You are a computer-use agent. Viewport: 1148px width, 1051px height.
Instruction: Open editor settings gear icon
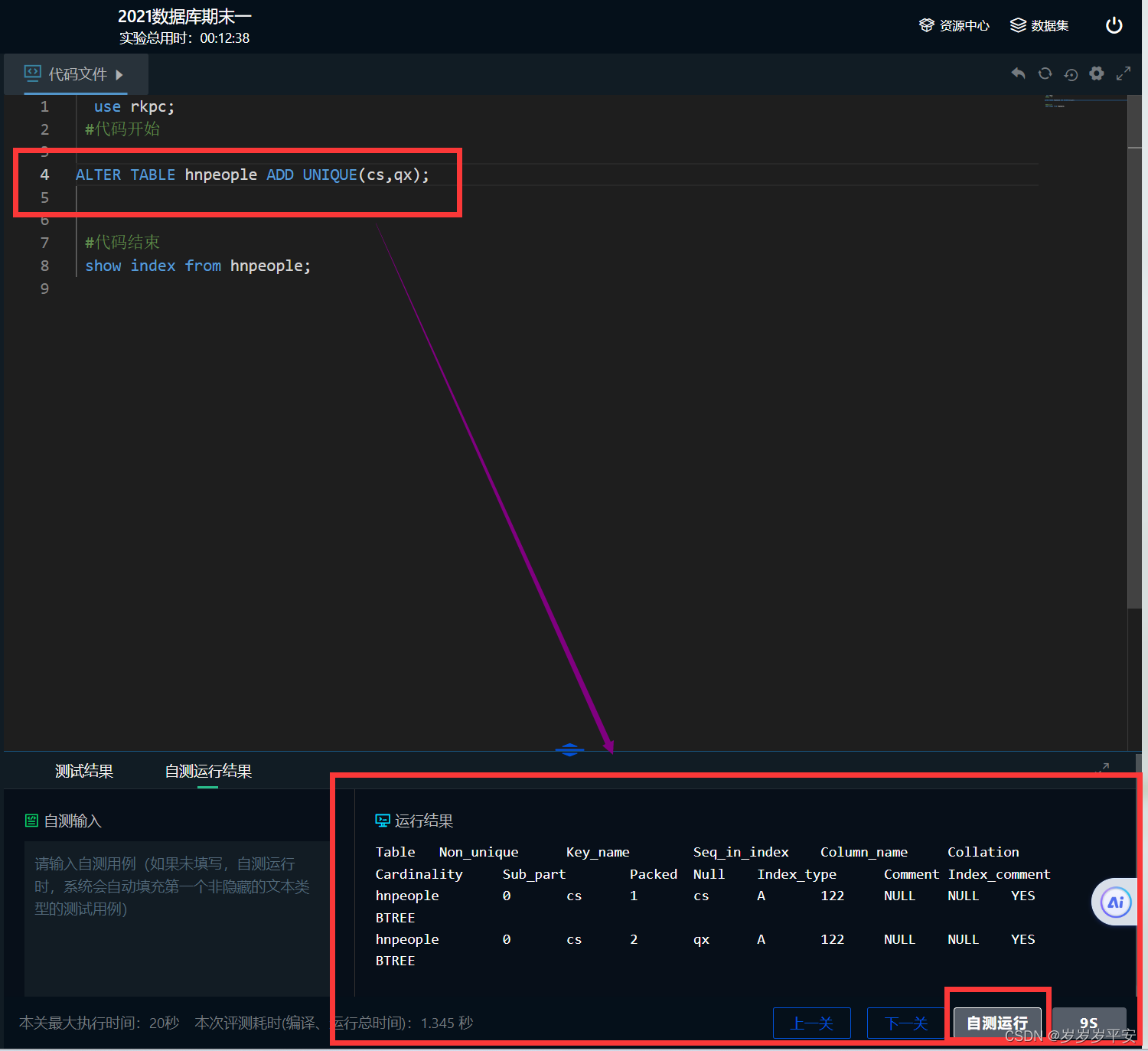(1097, 73)
